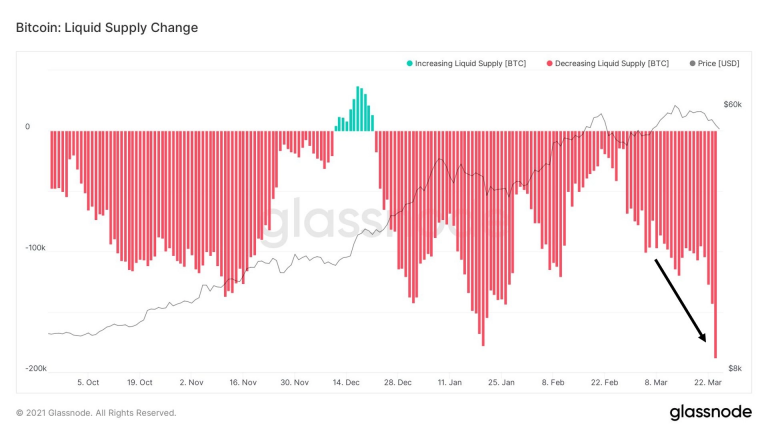The image size is (768, 432).
Task: Click the glassnode logo at bottom right
Action: click(711, 412)
